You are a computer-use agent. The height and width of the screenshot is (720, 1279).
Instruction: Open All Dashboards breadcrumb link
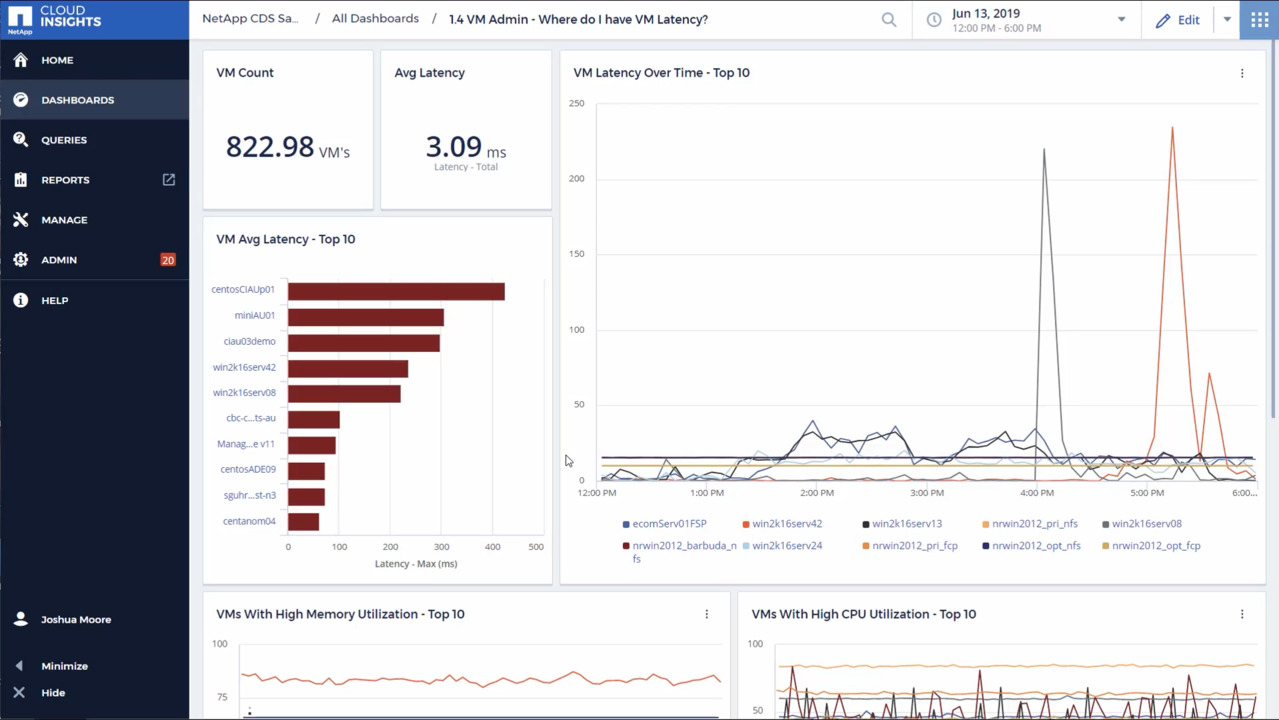click(375, 19)
